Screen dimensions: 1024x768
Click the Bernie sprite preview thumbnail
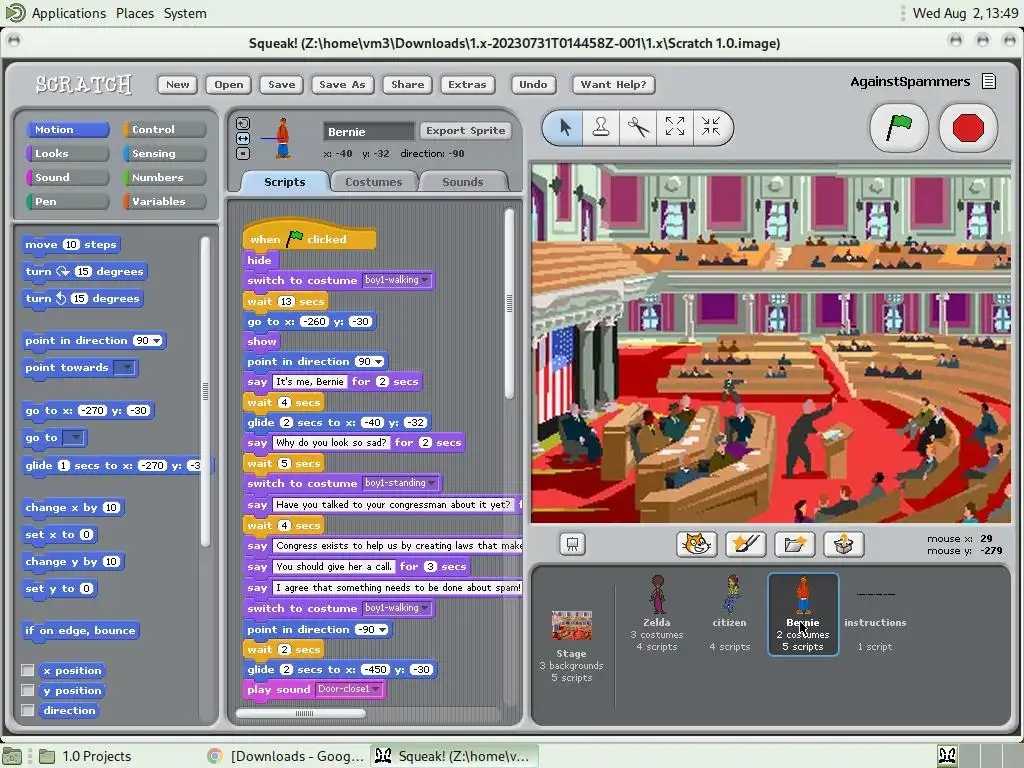(x=282, y=138)
